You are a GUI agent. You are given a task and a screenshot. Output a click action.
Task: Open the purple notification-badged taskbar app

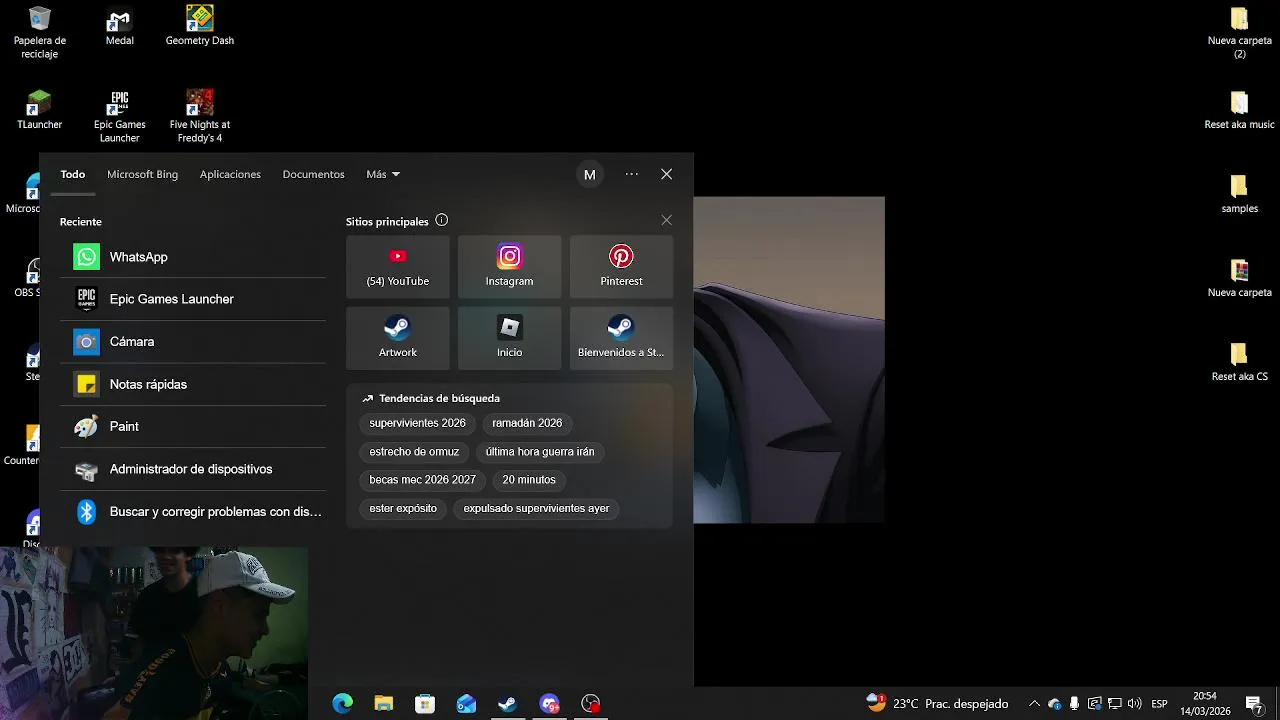549,704
